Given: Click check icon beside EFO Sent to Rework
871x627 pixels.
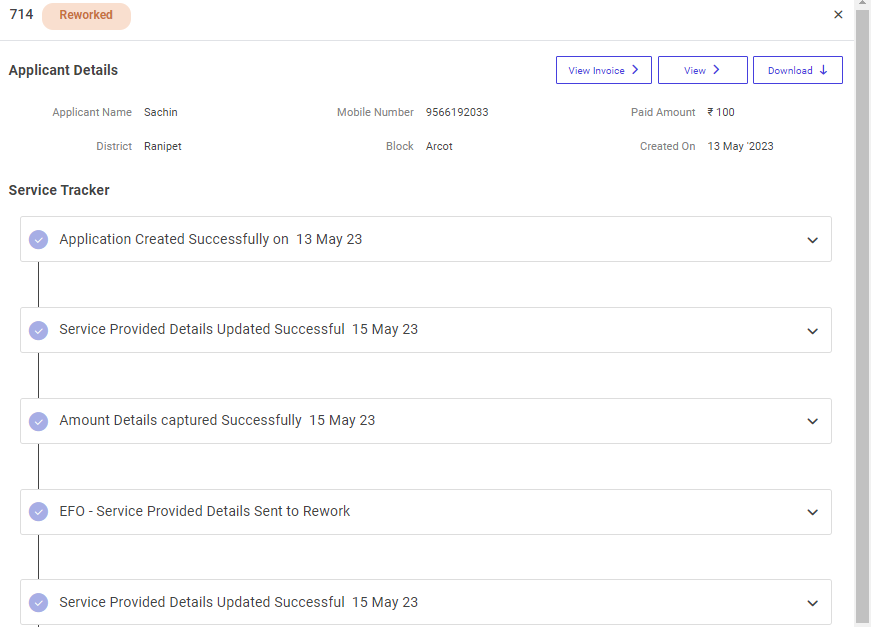Looking at the screenshot, I should [38, 512].
